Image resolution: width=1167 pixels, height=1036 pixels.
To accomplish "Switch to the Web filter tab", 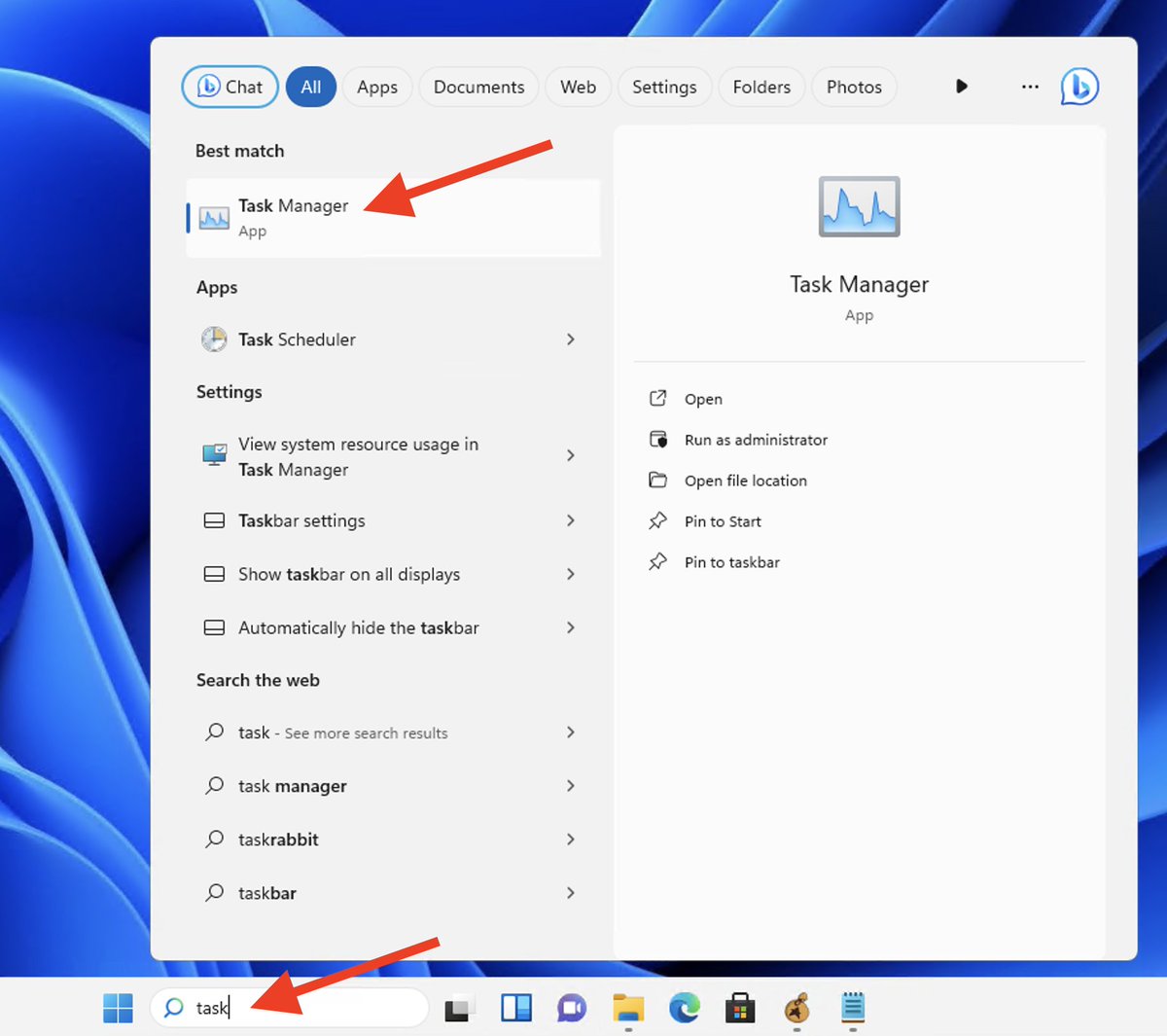I will [578, 87].
